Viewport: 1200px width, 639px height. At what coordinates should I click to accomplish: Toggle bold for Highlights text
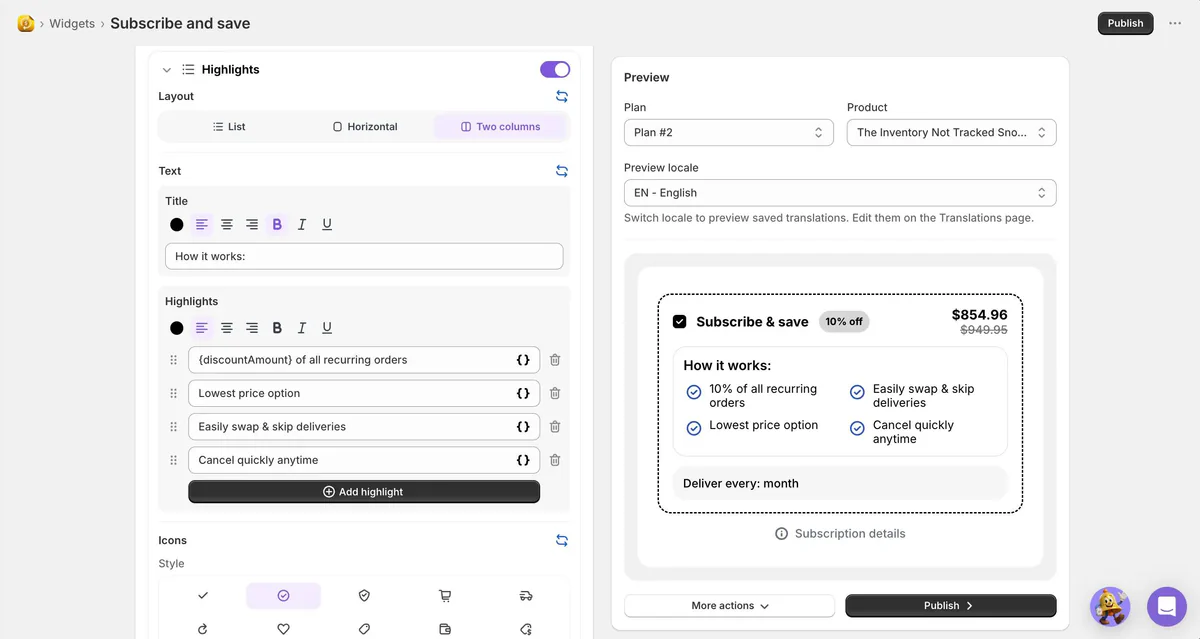pyautogui.click(x=277, y=328)
